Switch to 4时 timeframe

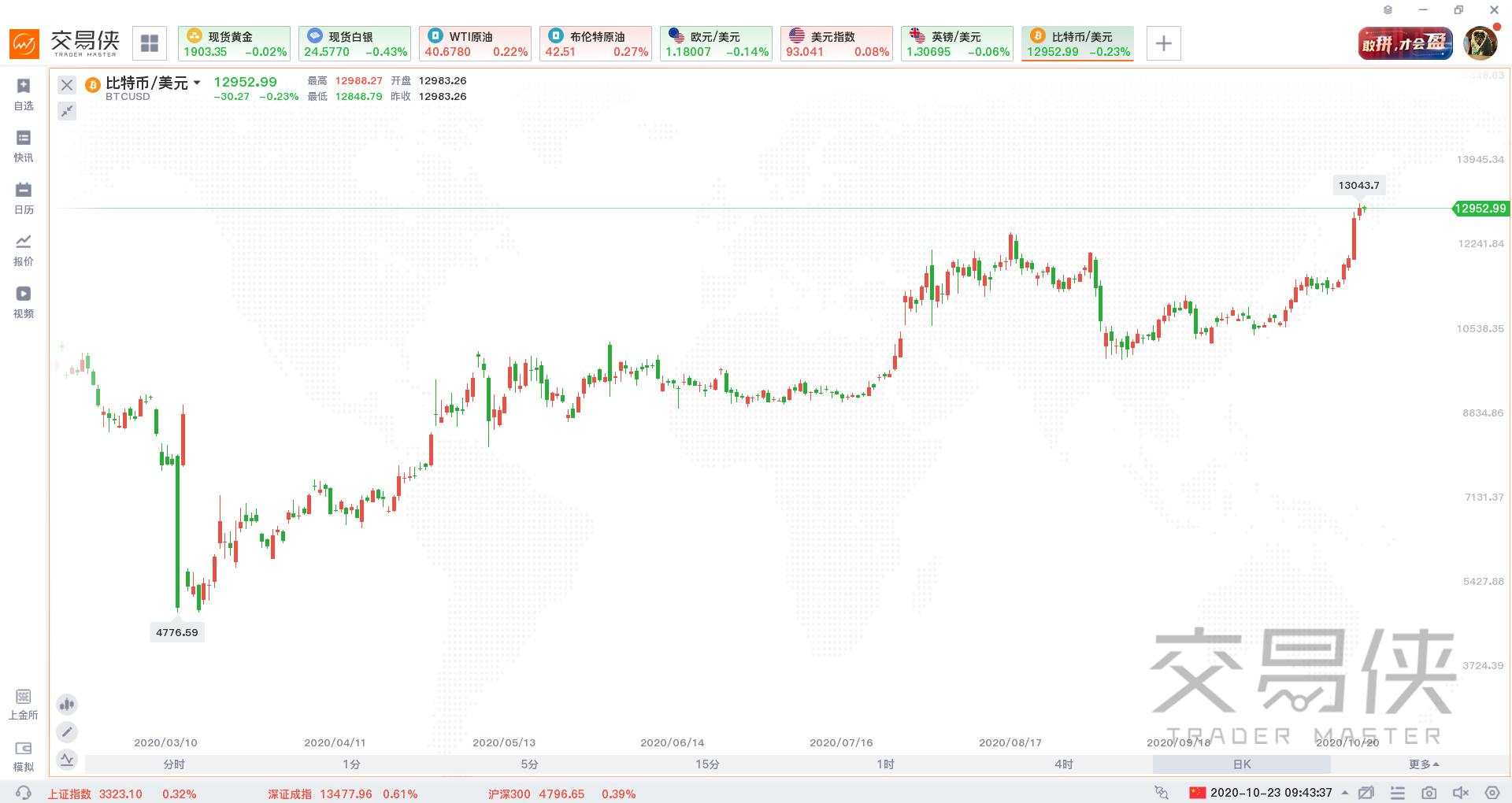(1063, 764)
